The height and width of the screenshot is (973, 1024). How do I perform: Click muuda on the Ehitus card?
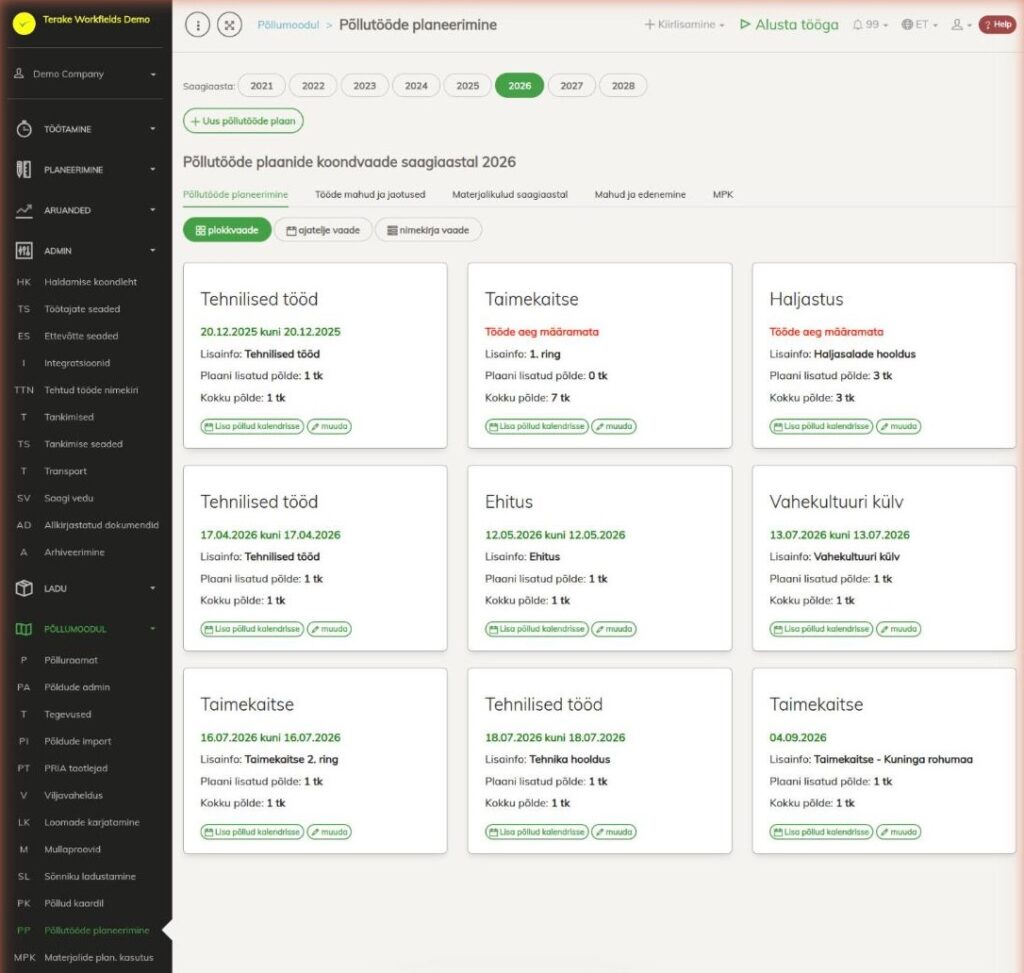[614, 629]
